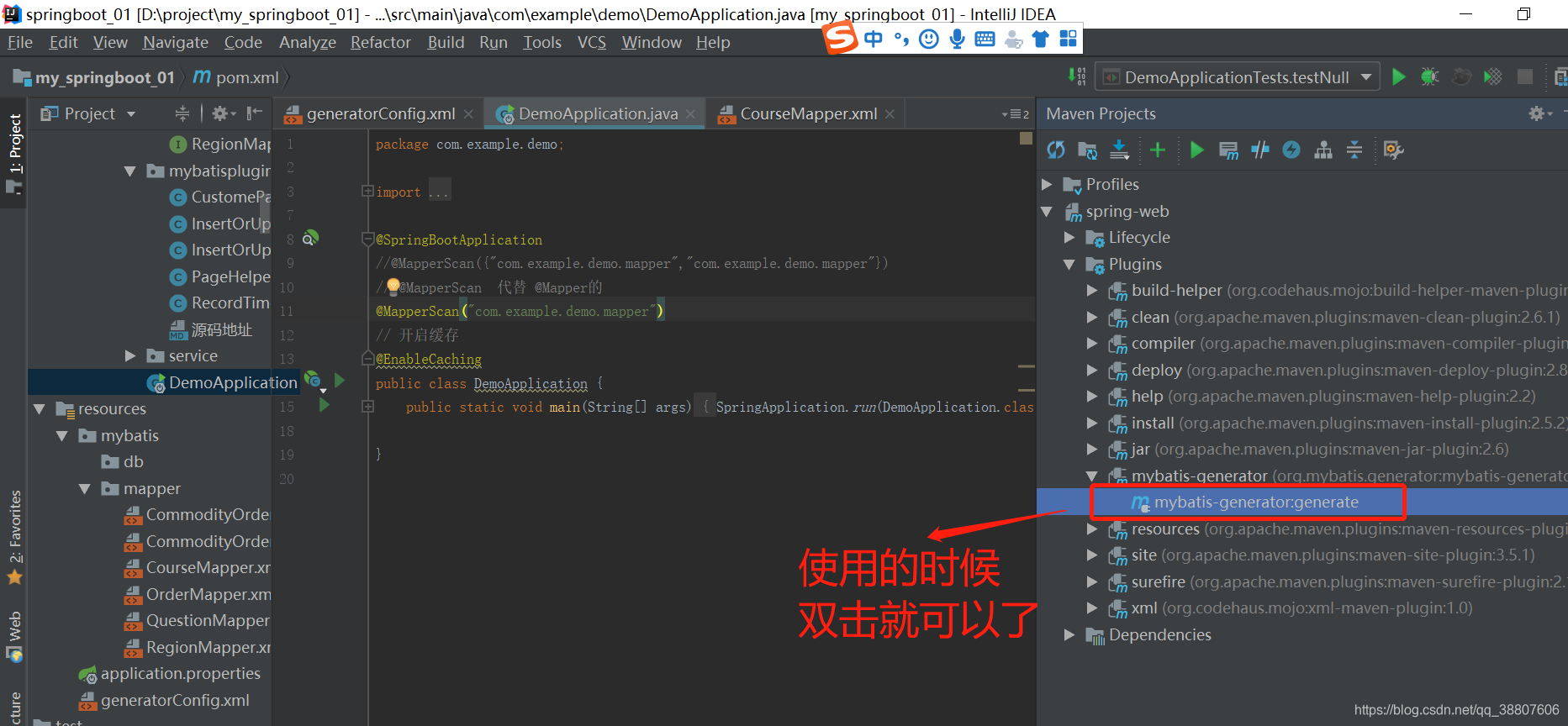Open the Navigate menu
The width and height of the screenshot is (1568, 726).
[176, 42]
